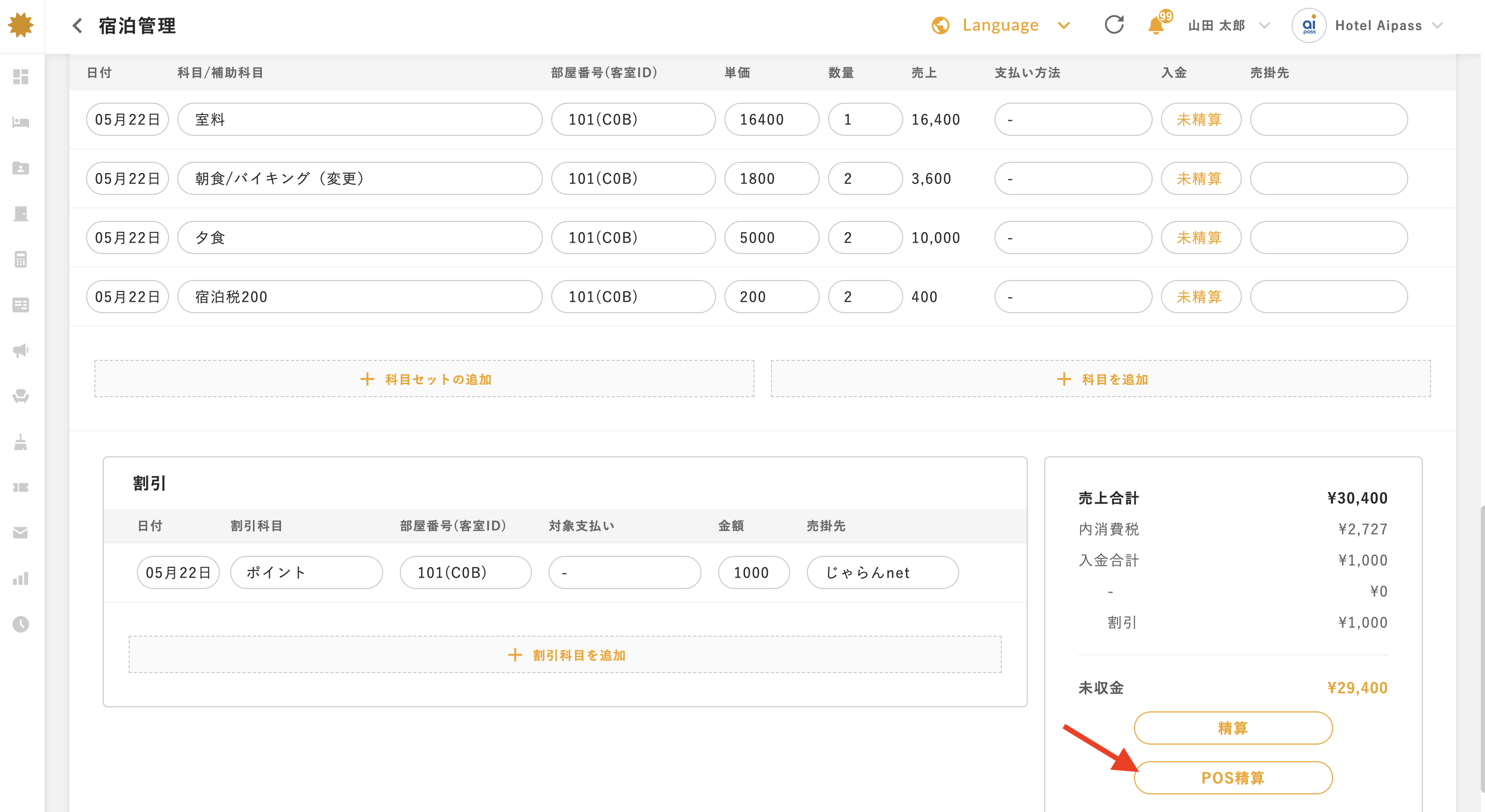This screenshot has height=812, width=1485.
Task: Click the 宿泊税200 item name field
Action: coord(360,297)
